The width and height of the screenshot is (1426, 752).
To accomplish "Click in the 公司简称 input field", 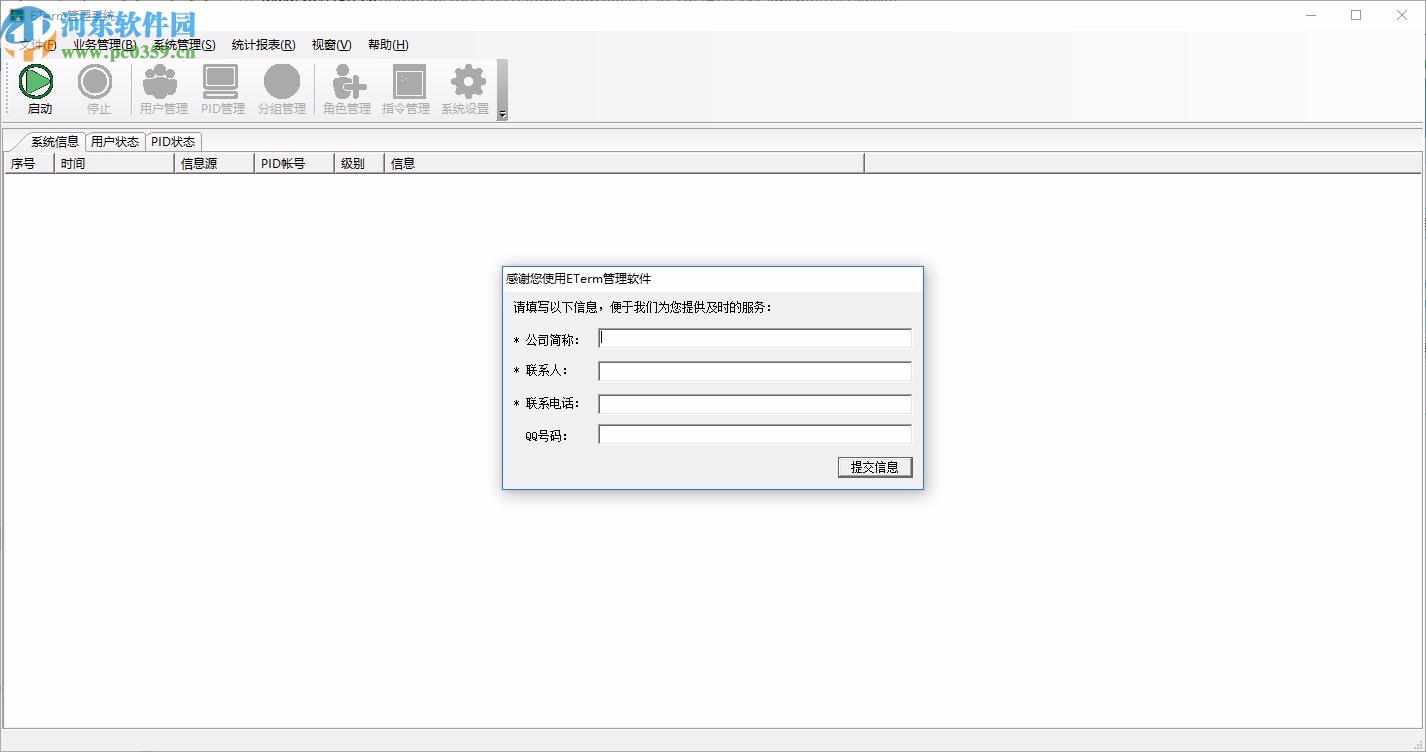I will 754,338.
